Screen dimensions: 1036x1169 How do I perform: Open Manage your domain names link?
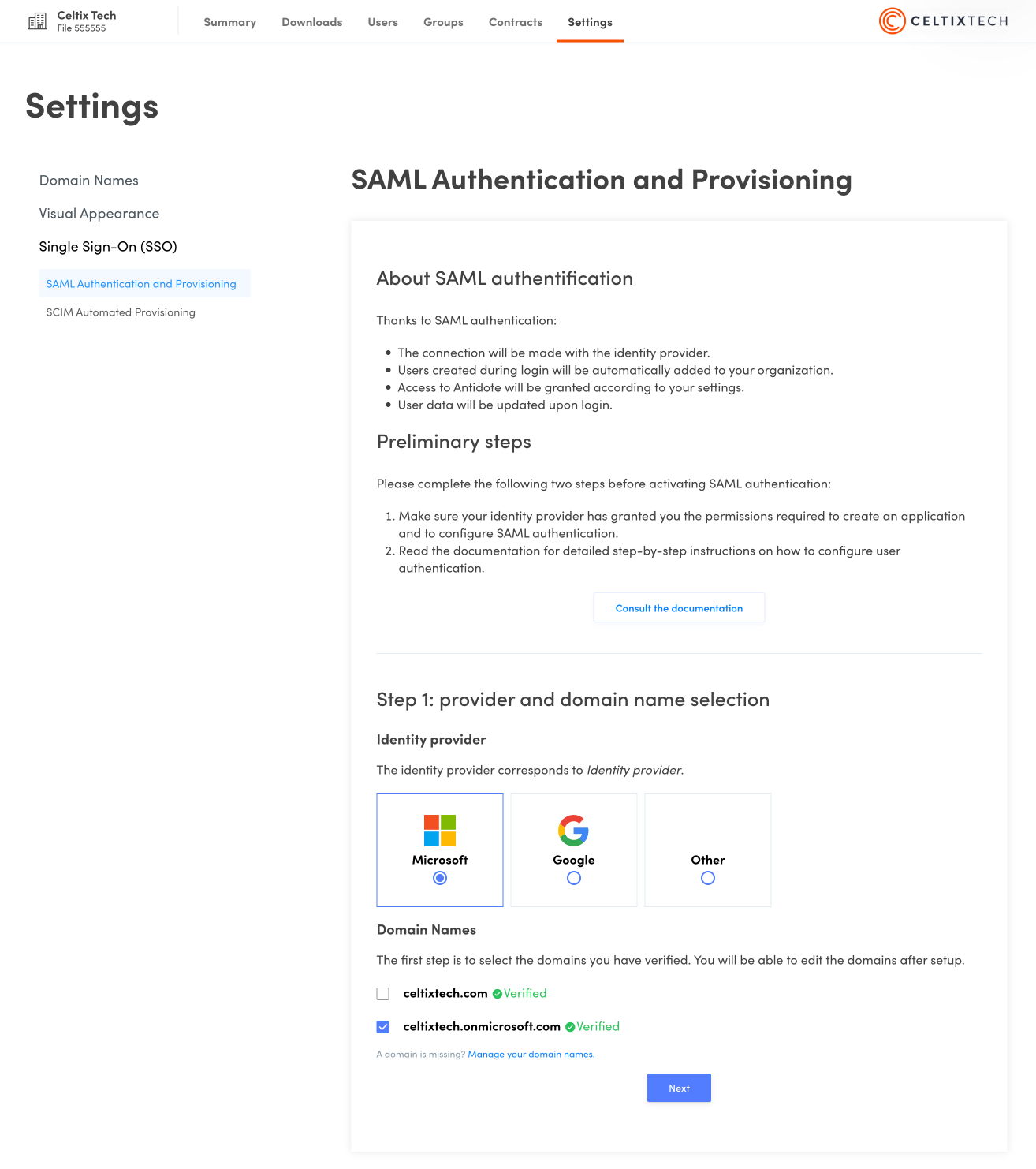pyautogui.click(x=531, y=1055)
